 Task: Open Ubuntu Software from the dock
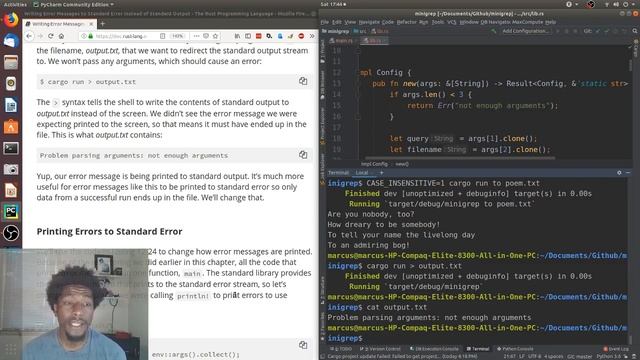(x=11, y=127)
